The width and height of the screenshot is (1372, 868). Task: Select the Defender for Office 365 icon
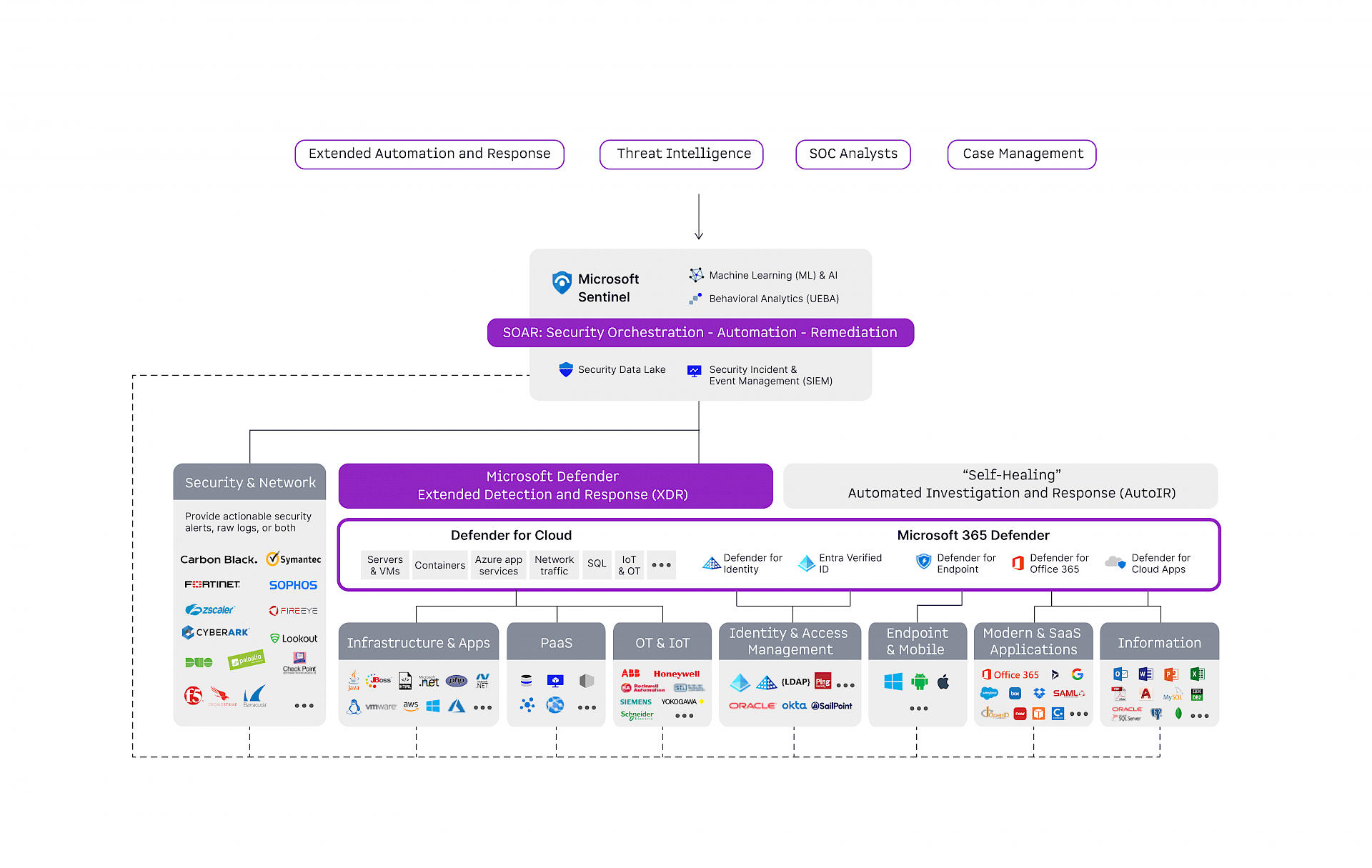pyautogui.click(x=1018, y=564)
